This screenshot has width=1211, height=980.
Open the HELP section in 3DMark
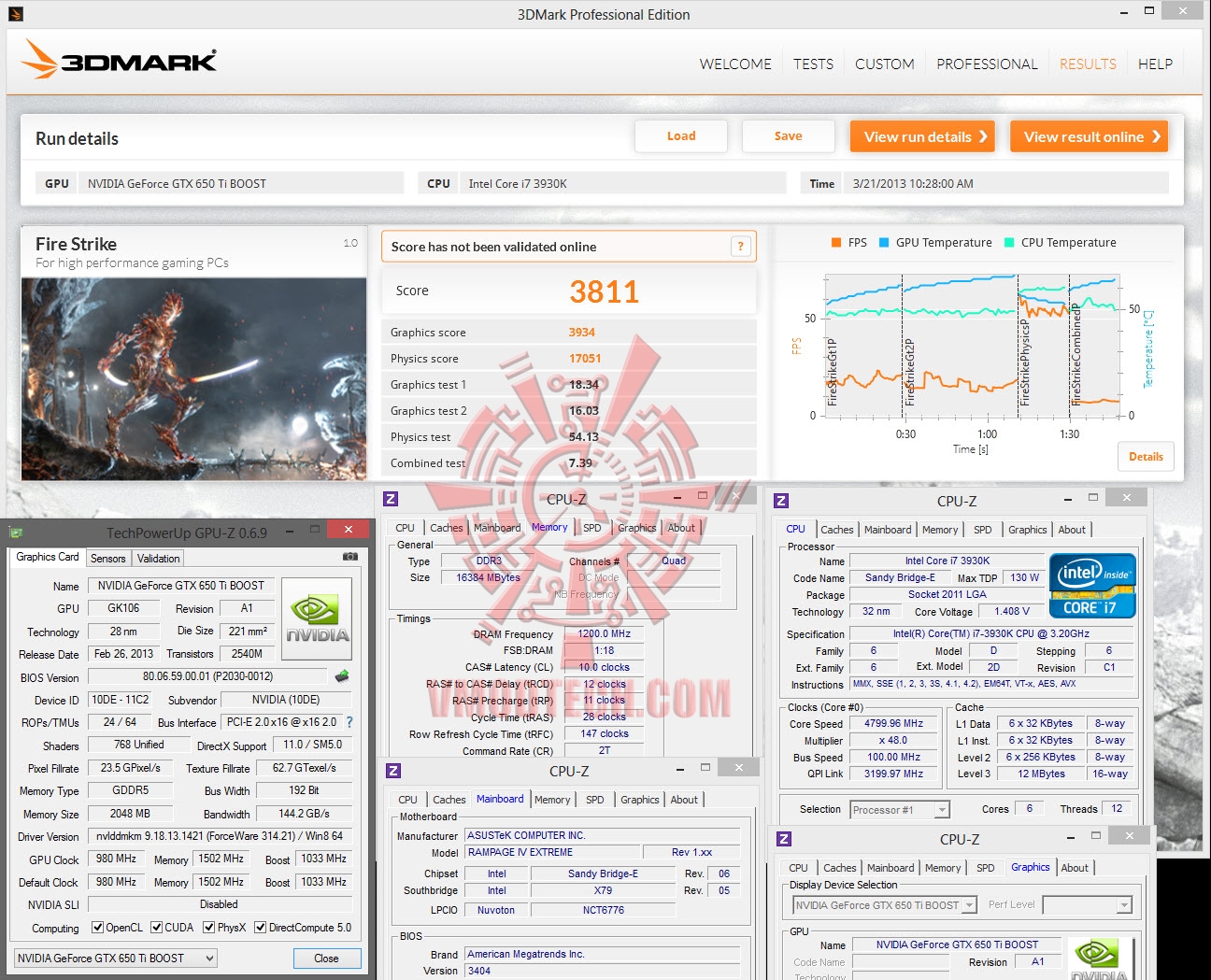[x=1155, y=64]
